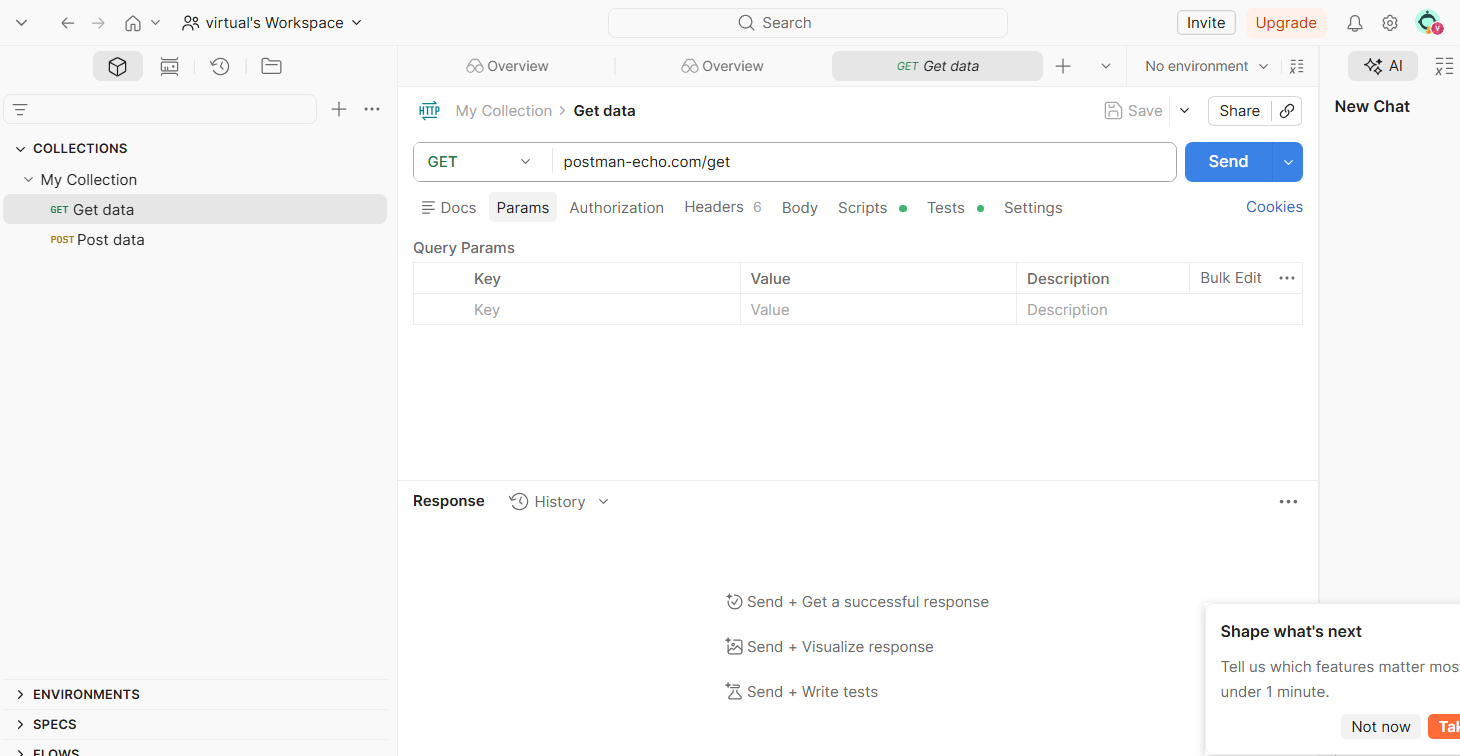
Task: Open the AI assistant panel button
Action: [x=1383, y=66]
